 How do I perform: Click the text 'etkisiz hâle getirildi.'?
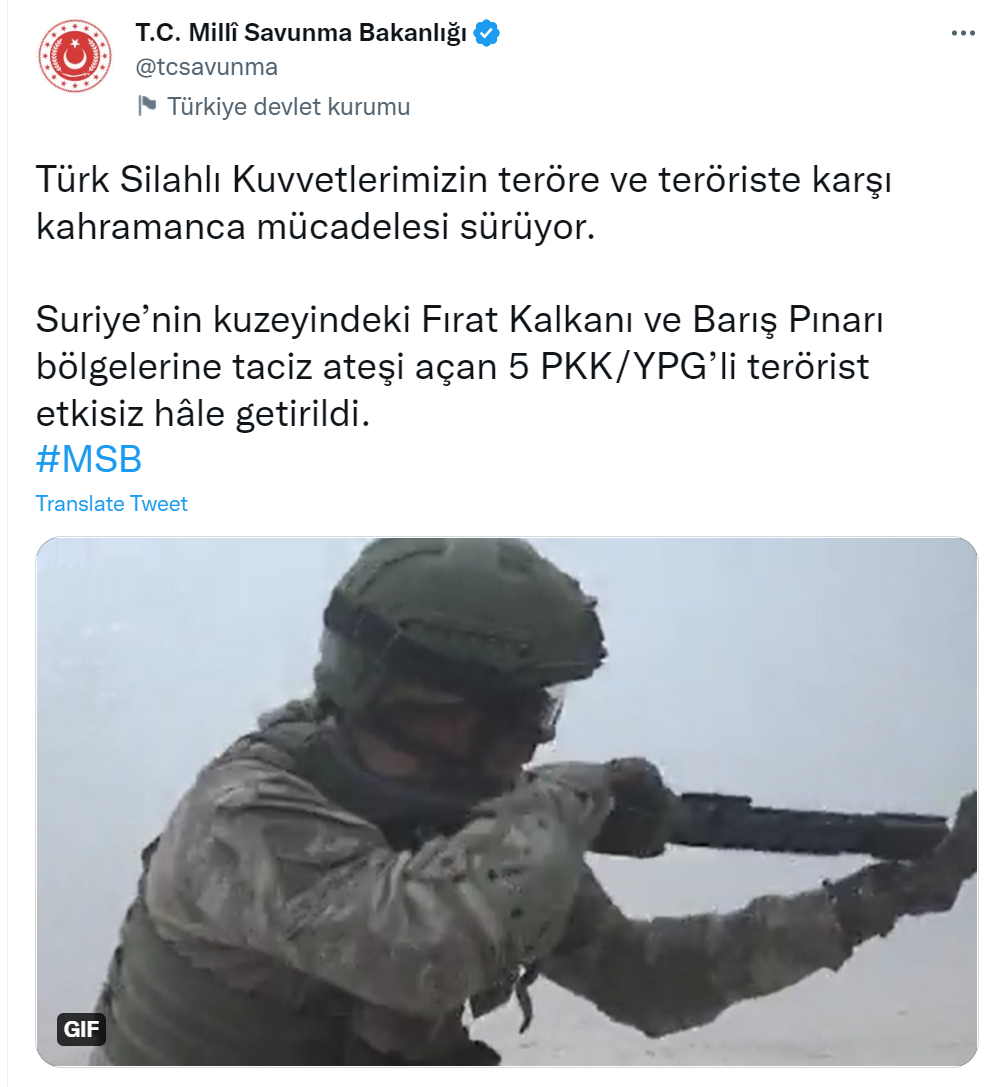pyautogui.click(x=203, y=413)
